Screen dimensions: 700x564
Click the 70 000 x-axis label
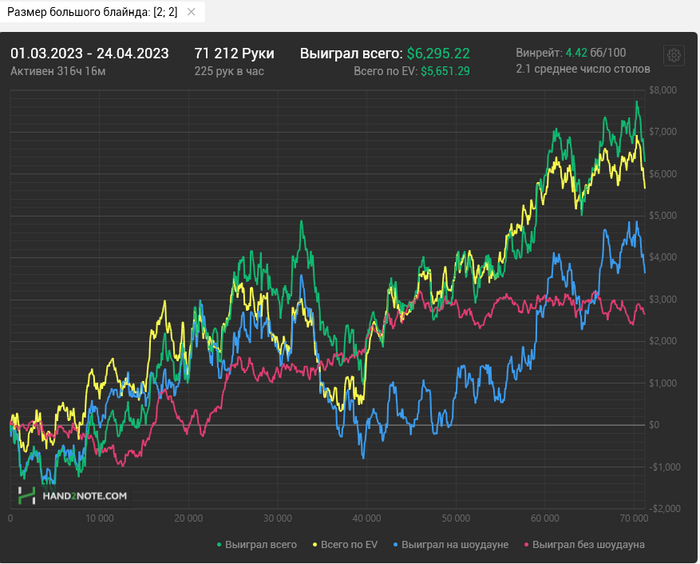634,518
